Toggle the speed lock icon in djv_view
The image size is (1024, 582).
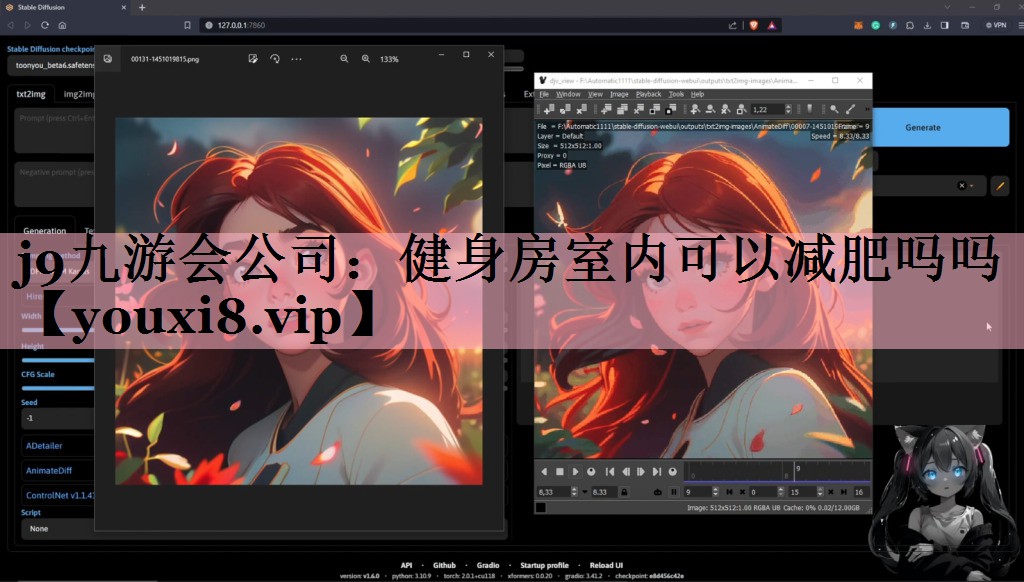624,493
